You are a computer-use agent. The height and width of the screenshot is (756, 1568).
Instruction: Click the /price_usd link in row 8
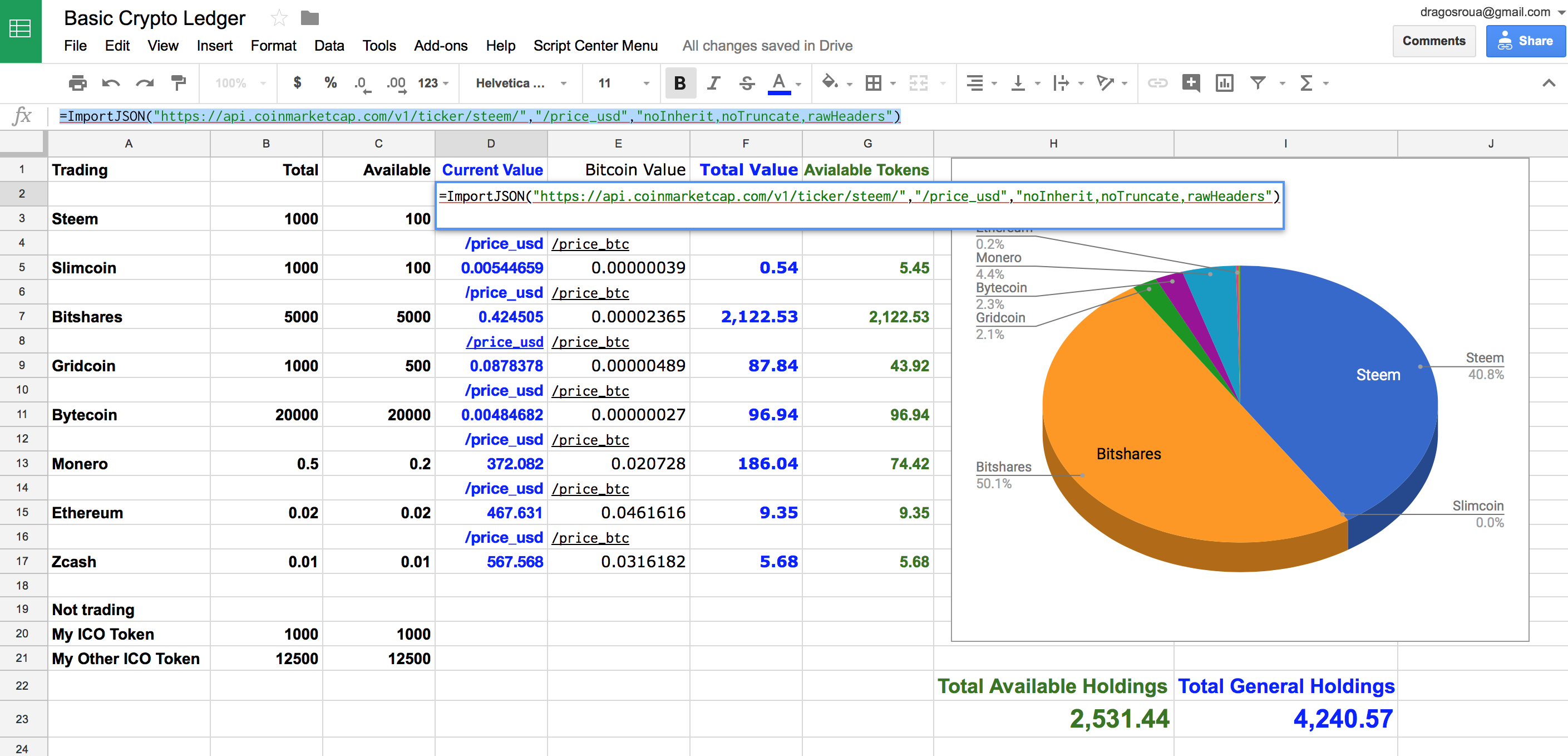tap(504, 342)
